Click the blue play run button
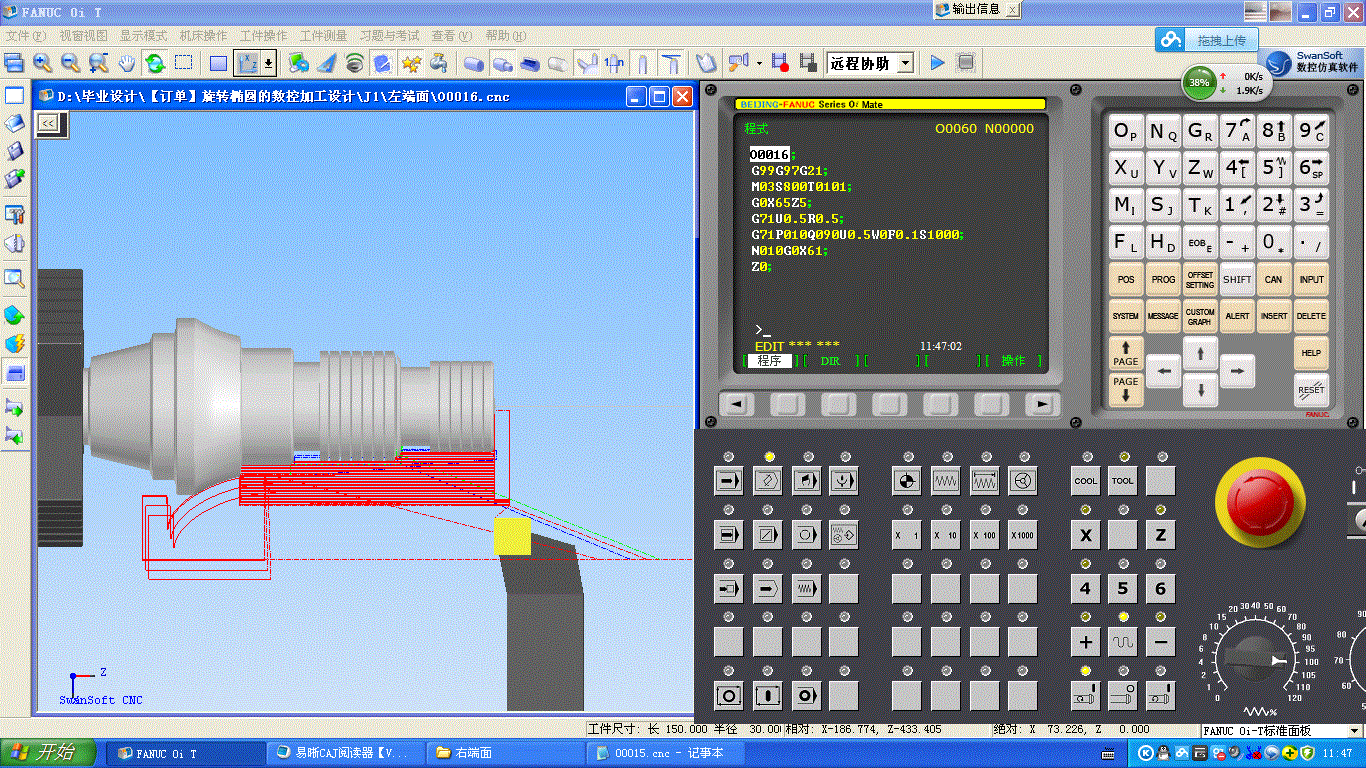Viewport: 1366px width, 768px height. click(937, 63)
